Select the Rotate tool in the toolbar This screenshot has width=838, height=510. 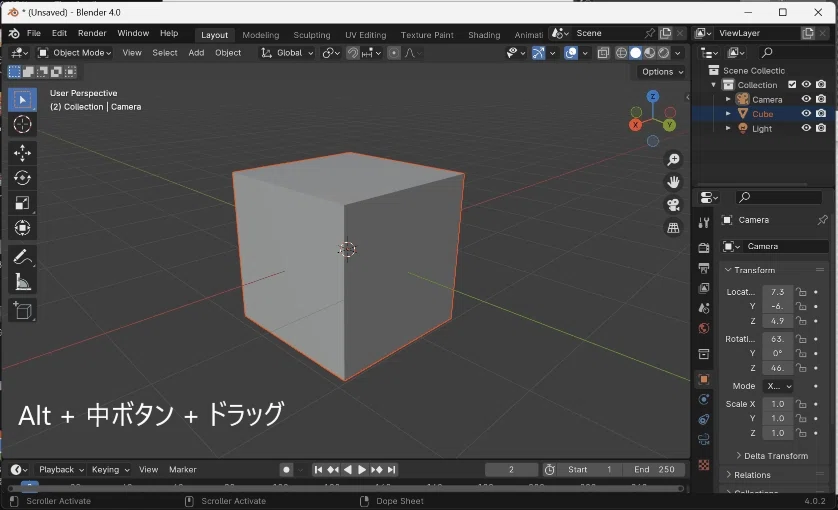pos(22,178)
